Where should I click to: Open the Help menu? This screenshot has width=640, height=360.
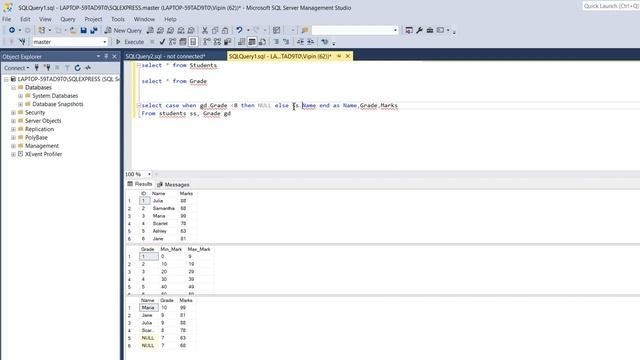tap(170, 19)
